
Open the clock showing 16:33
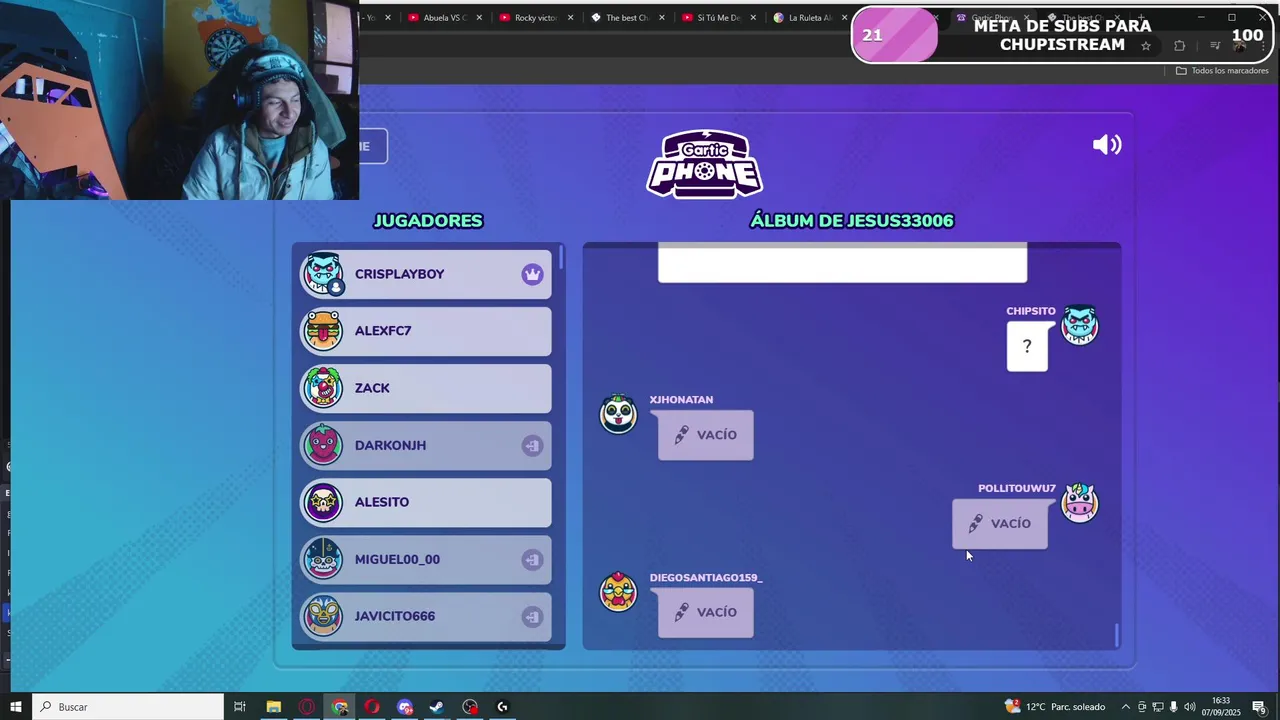[1221, 707]
